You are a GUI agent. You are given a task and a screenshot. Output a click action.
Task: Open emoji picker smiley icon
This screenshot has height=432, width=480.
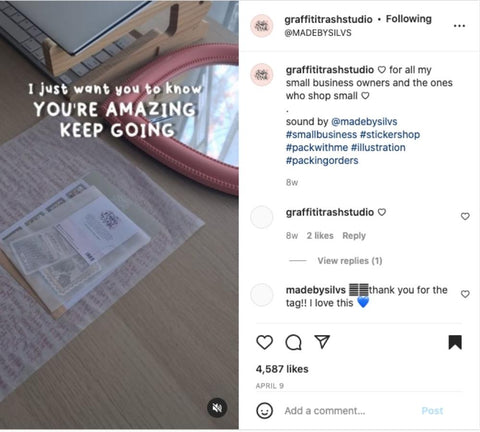(264, 411)
